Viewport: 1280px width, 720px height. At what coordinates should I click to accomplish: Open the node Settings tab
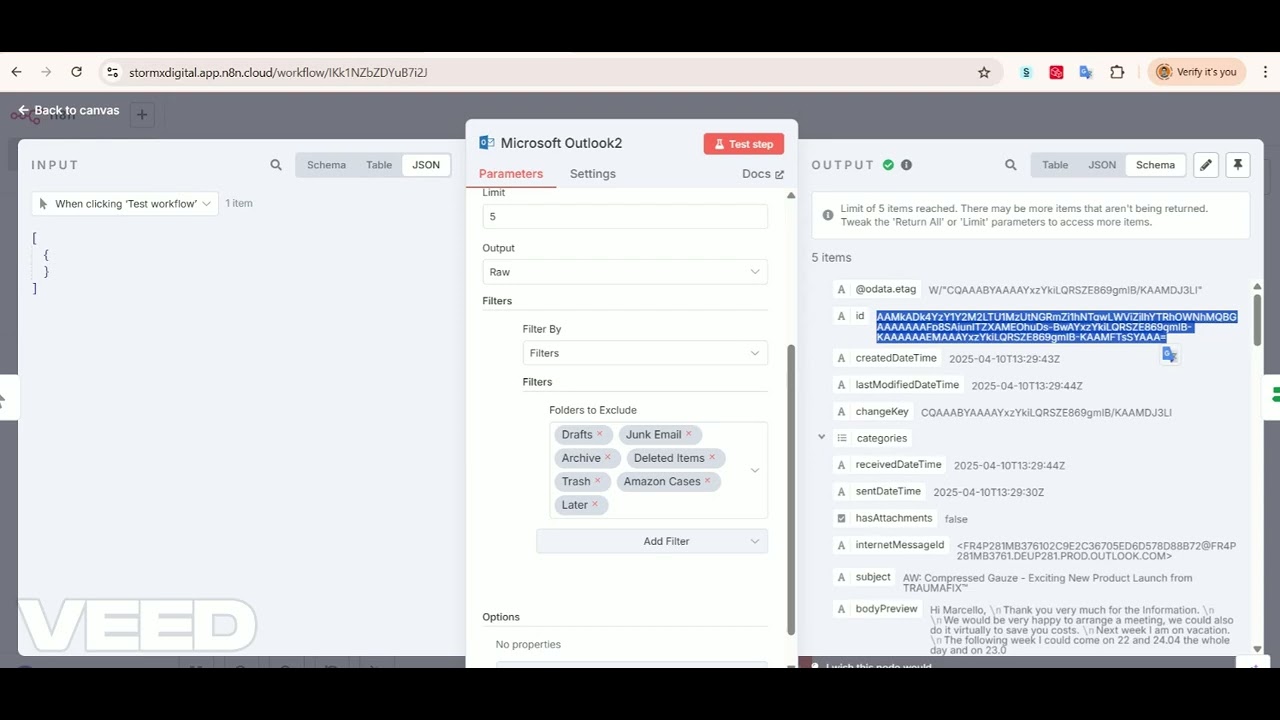coord(593,174)
